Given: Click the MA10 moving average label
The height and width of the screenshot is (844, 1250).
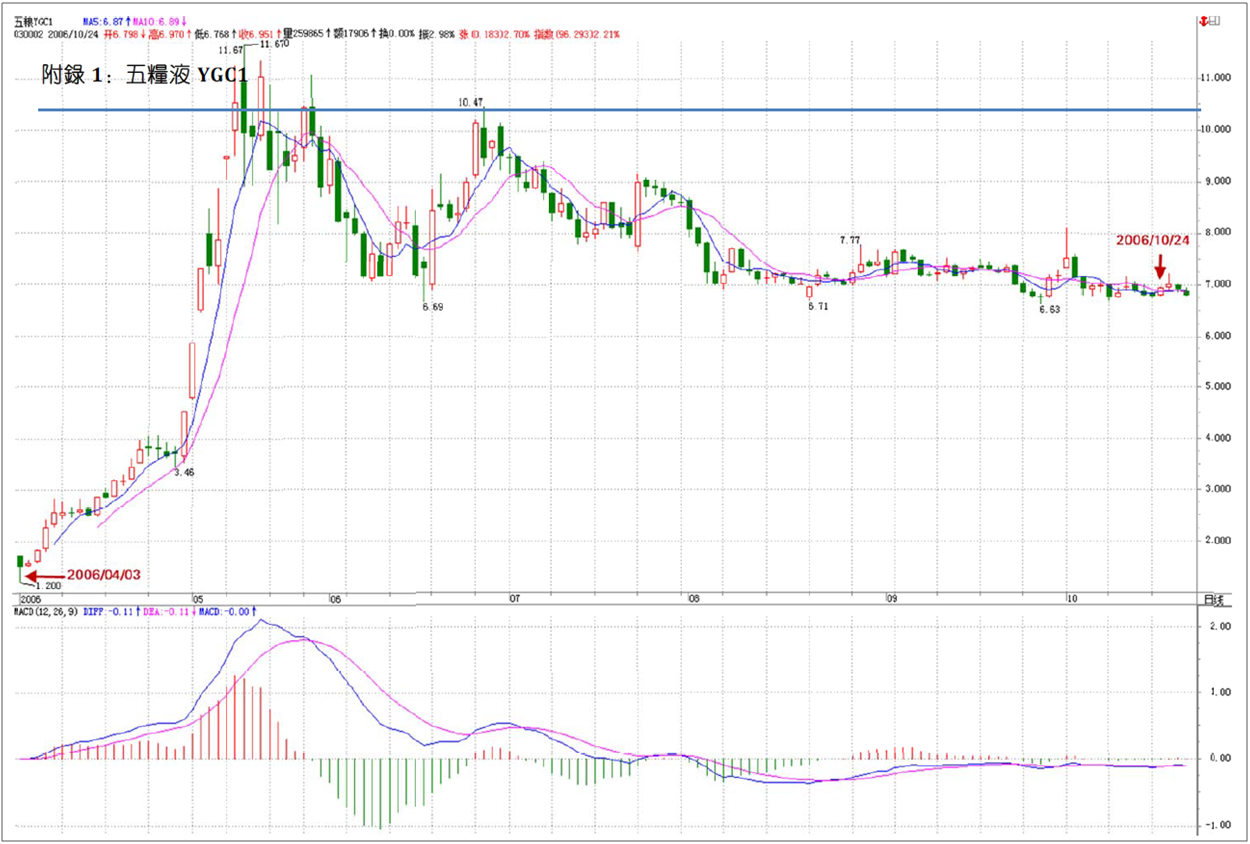Looking at the screenshot, I should click(158, 20).
